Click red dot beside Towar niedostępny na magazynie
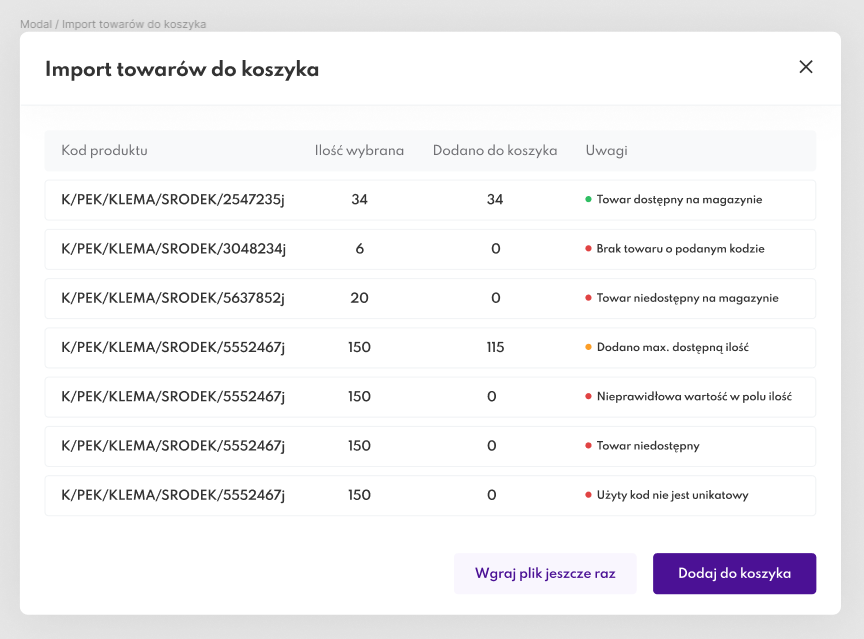 pos(588,298)
